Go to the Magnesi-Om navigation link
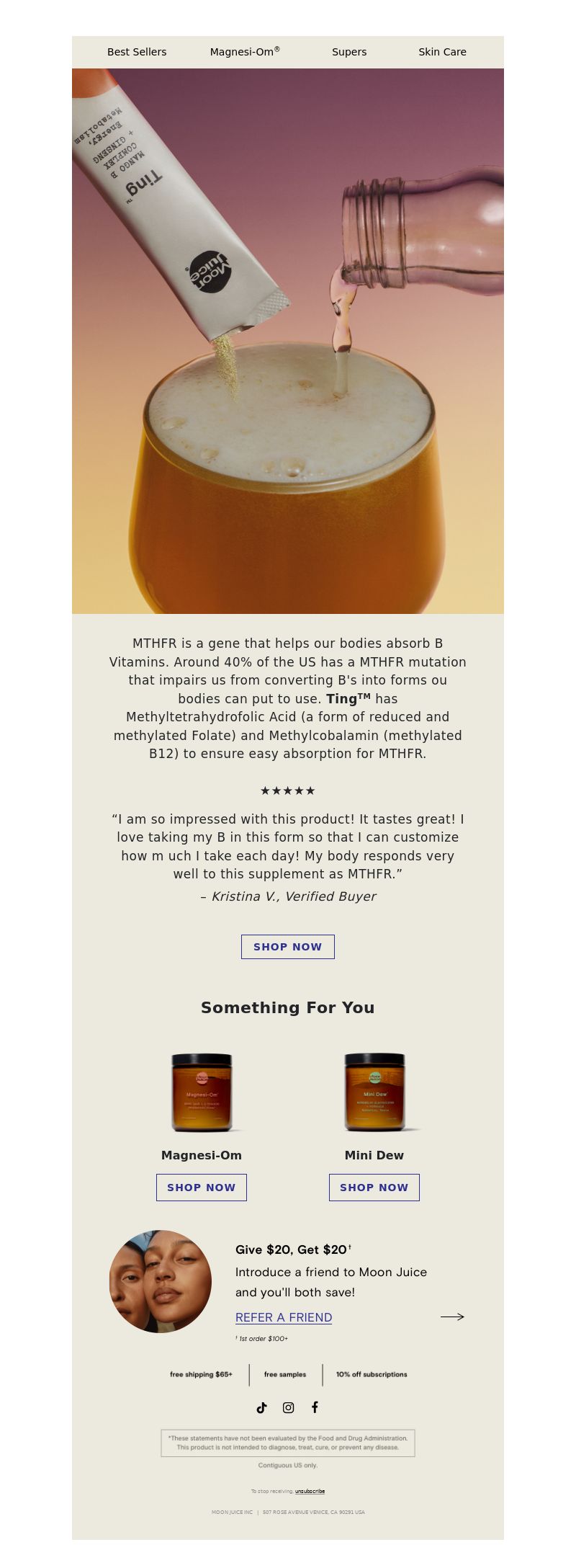Viewport: 576px width, 1568px height. pyautogui.click(x=245, y=52)
